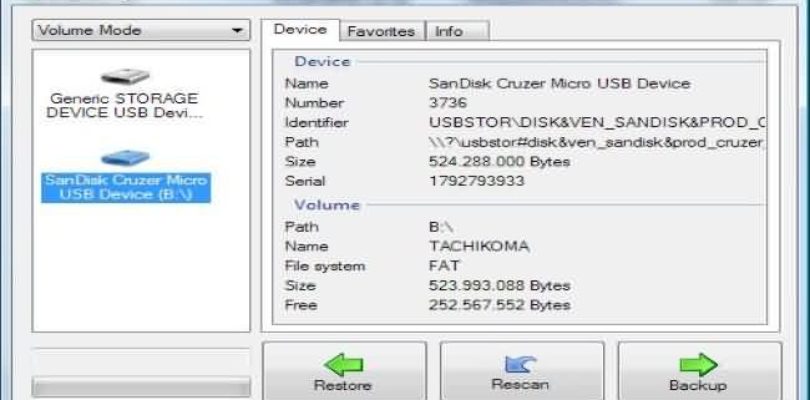The height and width of the screenshot is (400, 810).
Task: Switch to the Favorites tab
Action: coord(381,31)
